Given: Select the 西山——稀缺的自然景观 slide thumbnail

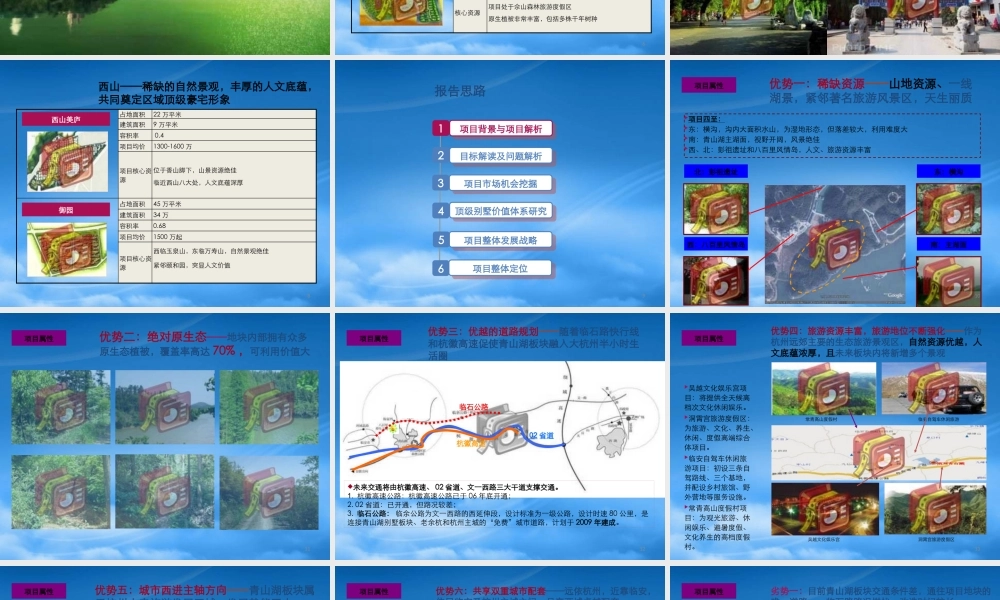Looking at the screenshot, I should (165, 183).
